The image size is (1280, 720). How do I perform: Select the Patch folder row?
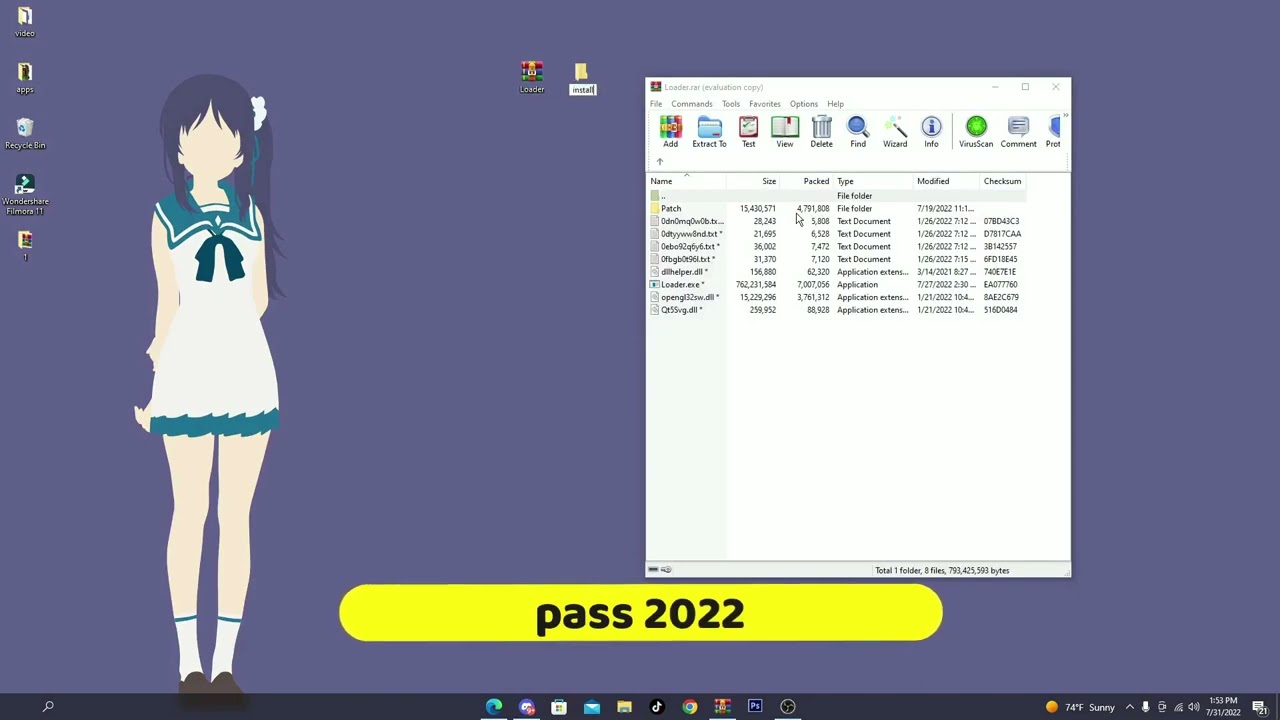coord(837,208)
